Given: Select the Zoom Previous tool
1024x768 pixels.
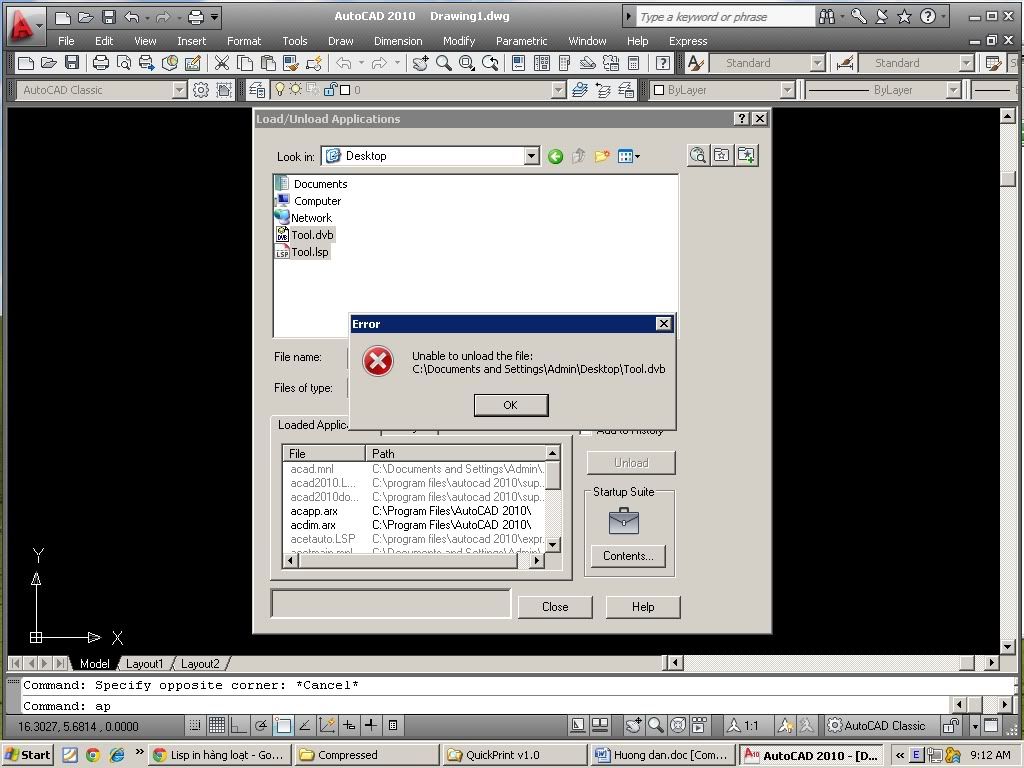Looking at the screenshot, I should (490, 63).
